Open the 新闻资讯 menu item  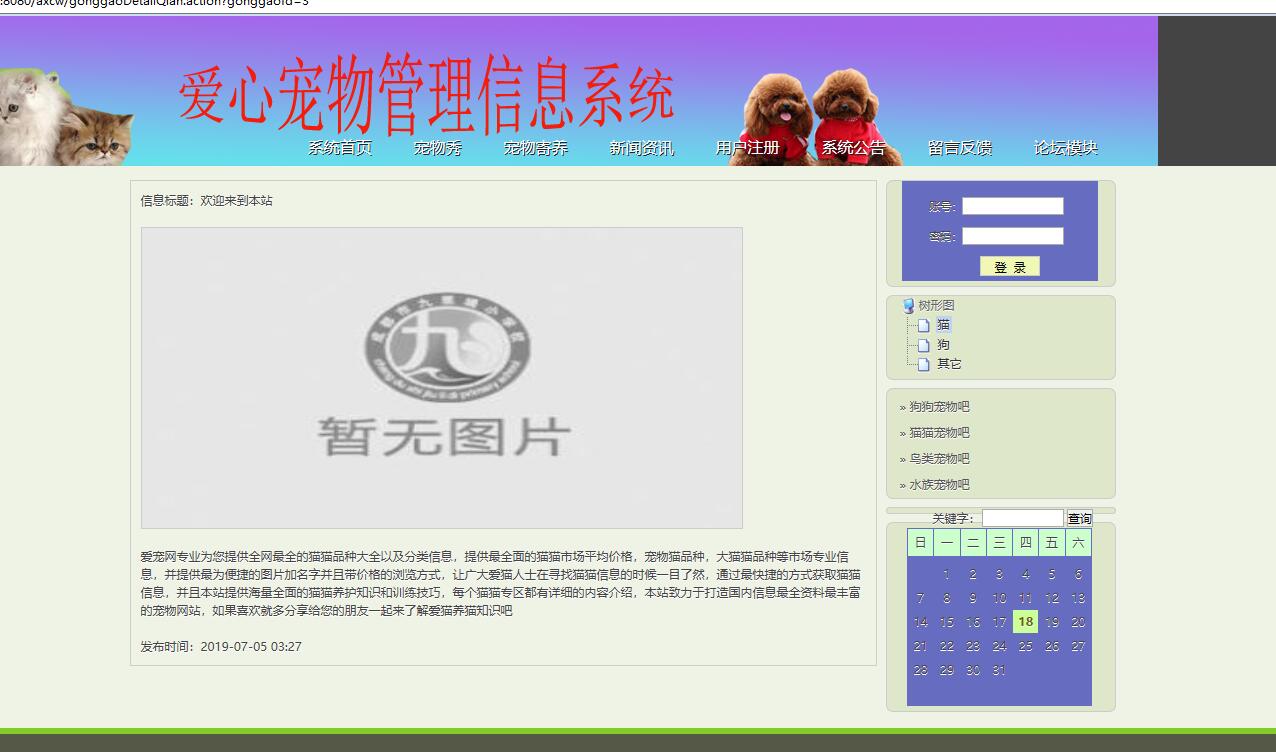[x=640, y=146]
